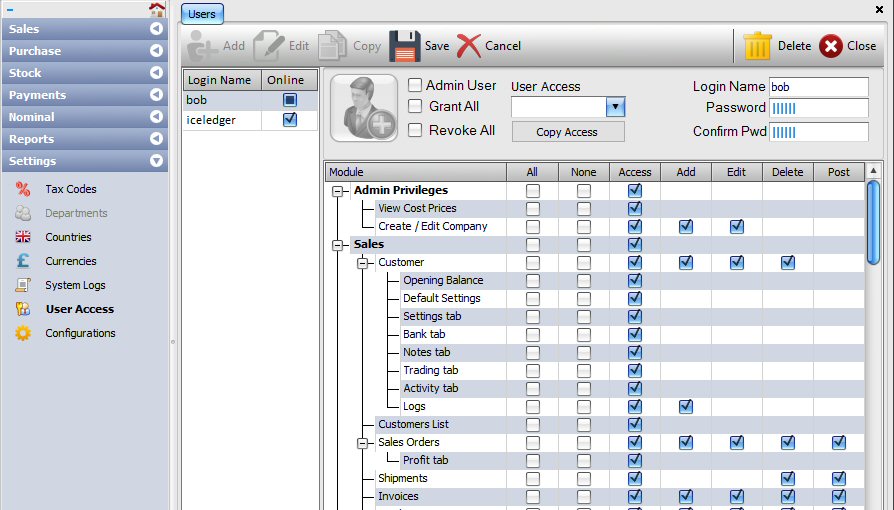The width and height of the screenshot is (894, 510).
Task: Enable the Admin User checkbox
Action: 415,86
